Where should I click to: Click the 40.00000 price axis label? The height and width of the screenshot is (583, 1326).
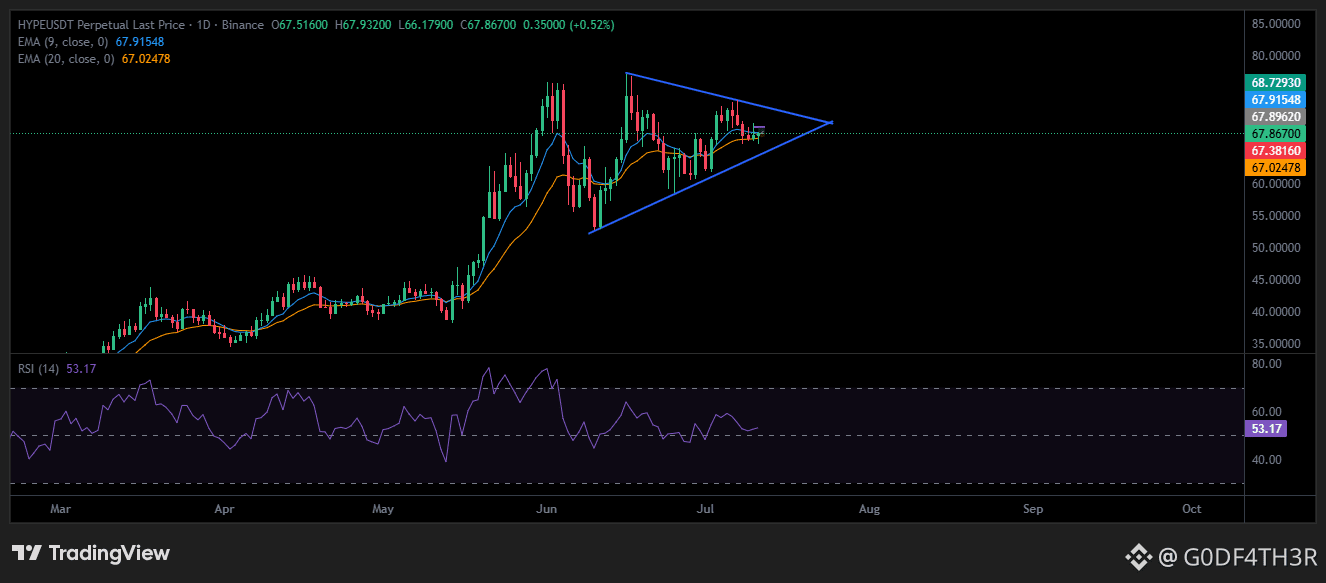1274,312
